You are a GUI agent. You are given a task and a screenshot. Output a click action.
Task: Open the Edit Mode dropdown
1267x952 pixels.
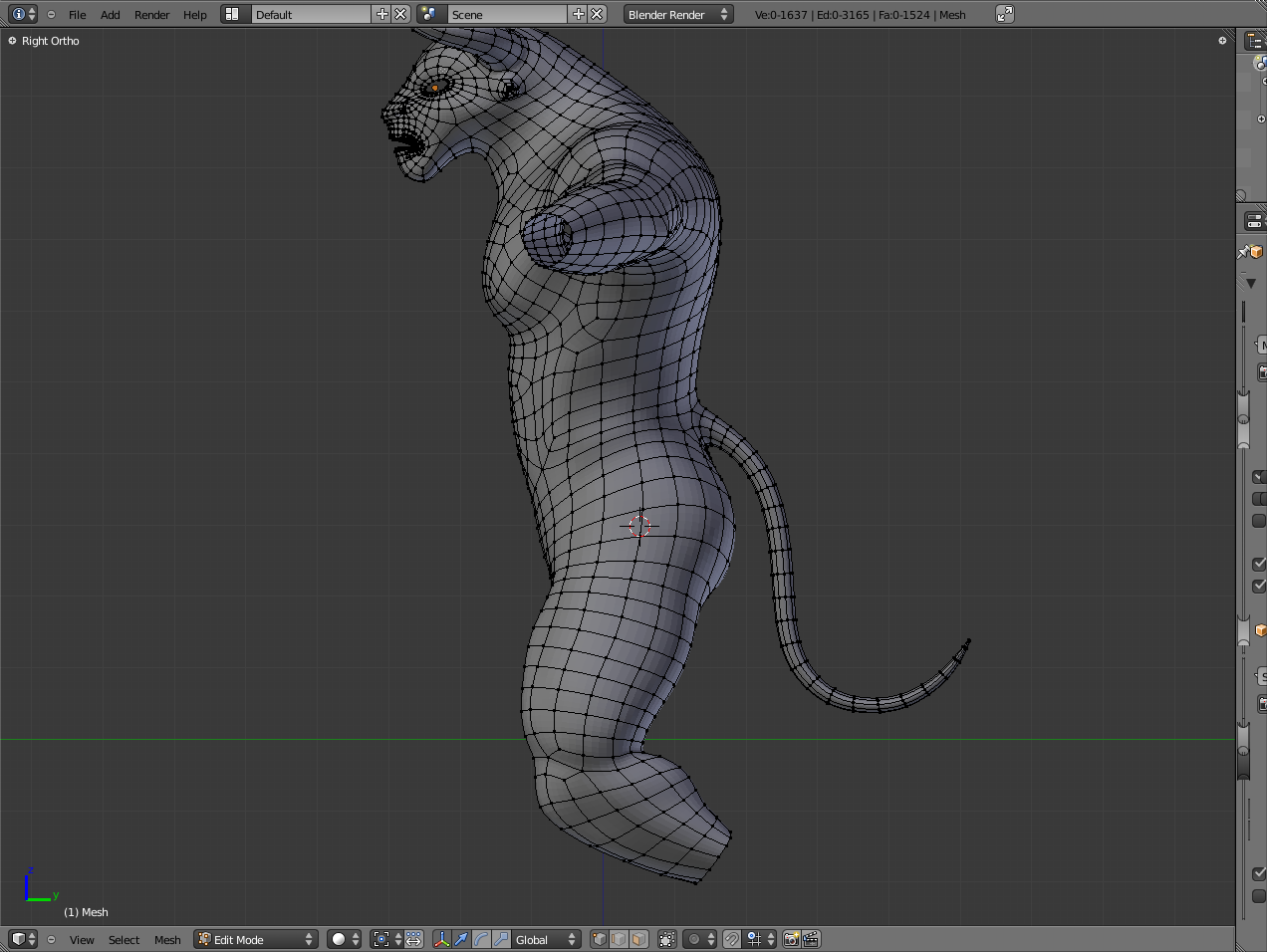pyautogui.click(x=255, y=939)
